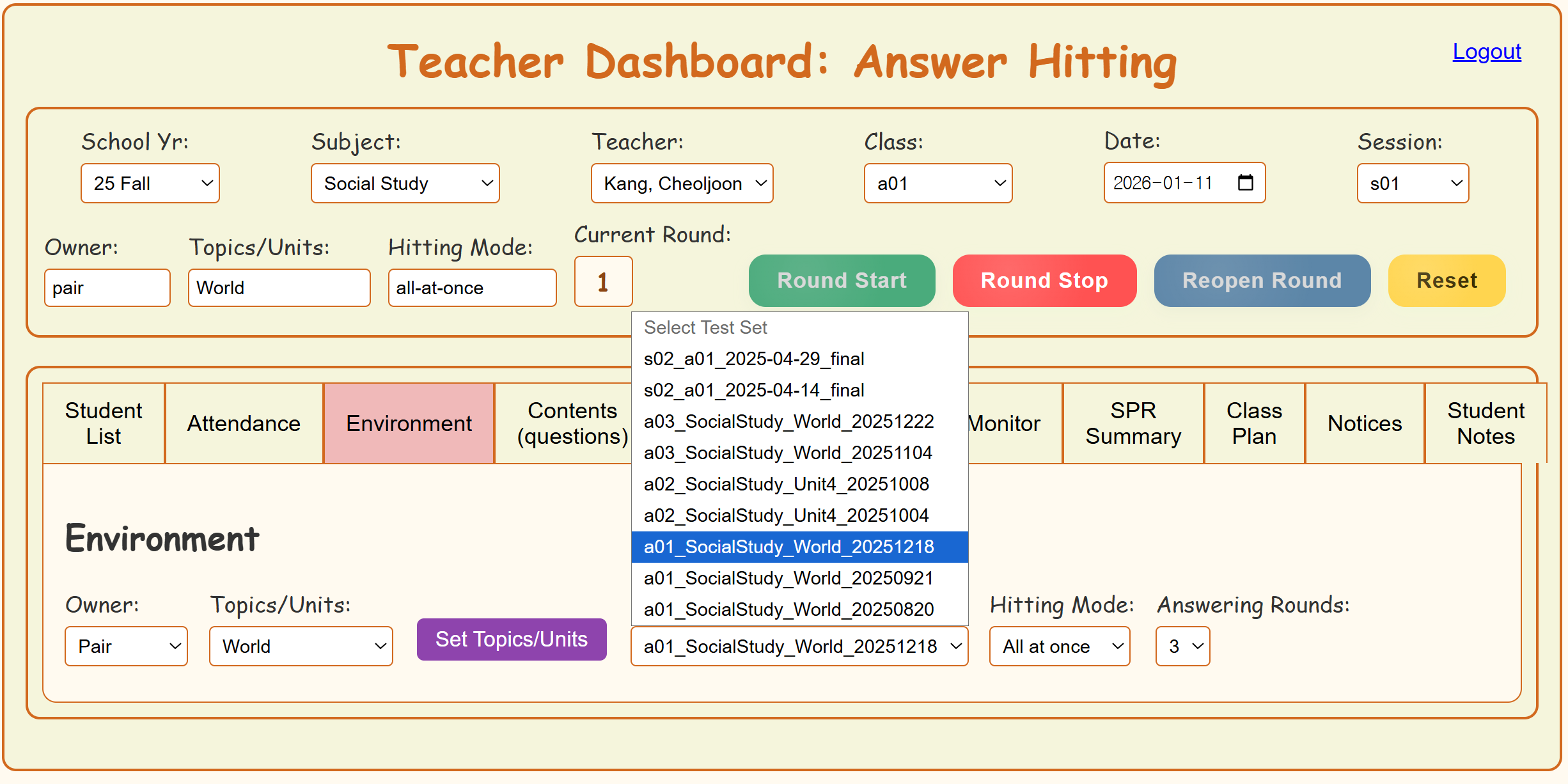This screenshot has width=1568, height=784.
Task: Select a03_SocialStudy_World_20251222 test set option
Action: coord(788,421)
